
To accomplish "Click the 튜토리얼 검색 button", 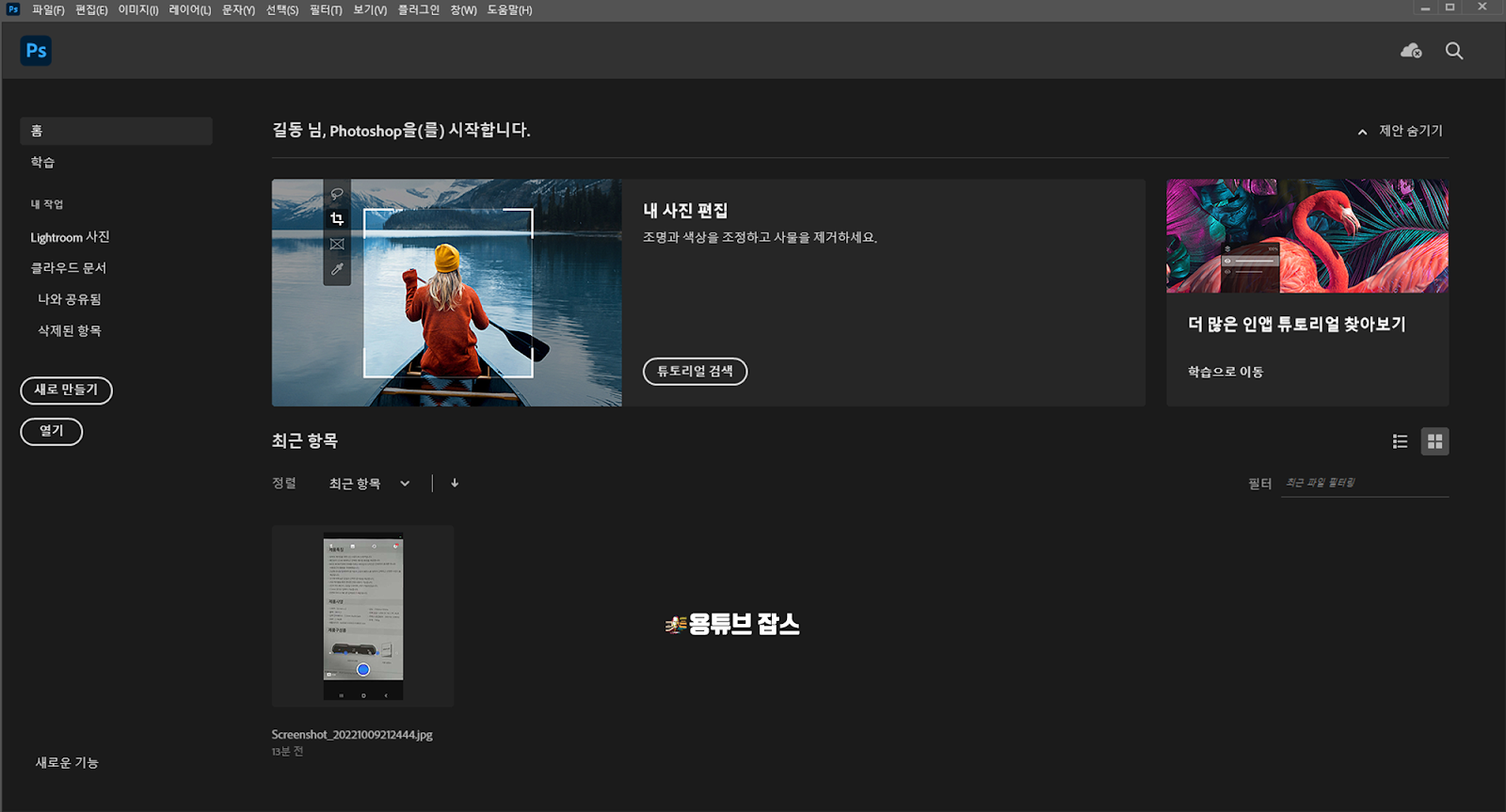I will [x=695, y=372].
